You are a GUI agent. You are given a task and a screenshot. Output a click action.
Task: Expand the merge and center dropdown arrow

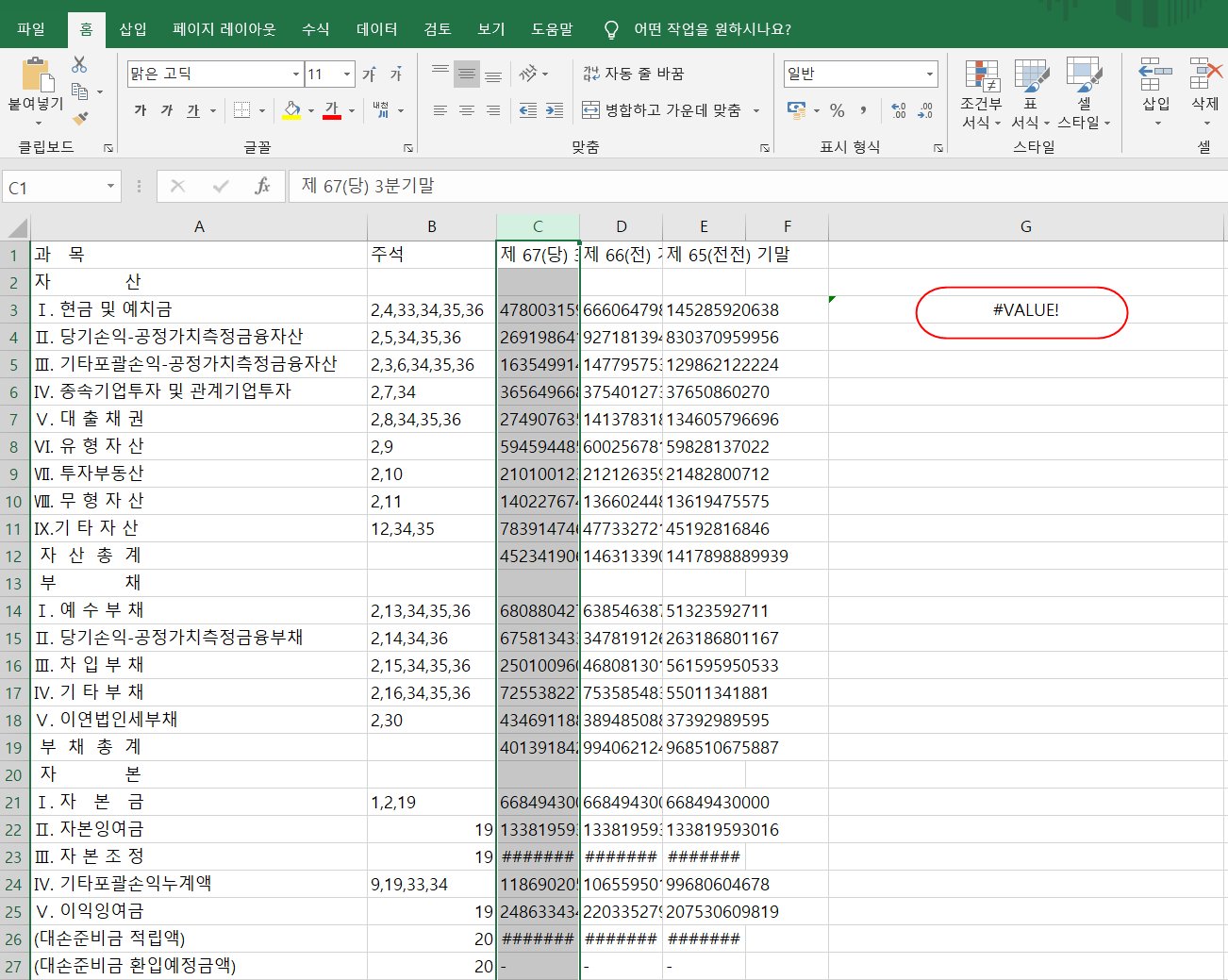point(756,110)
